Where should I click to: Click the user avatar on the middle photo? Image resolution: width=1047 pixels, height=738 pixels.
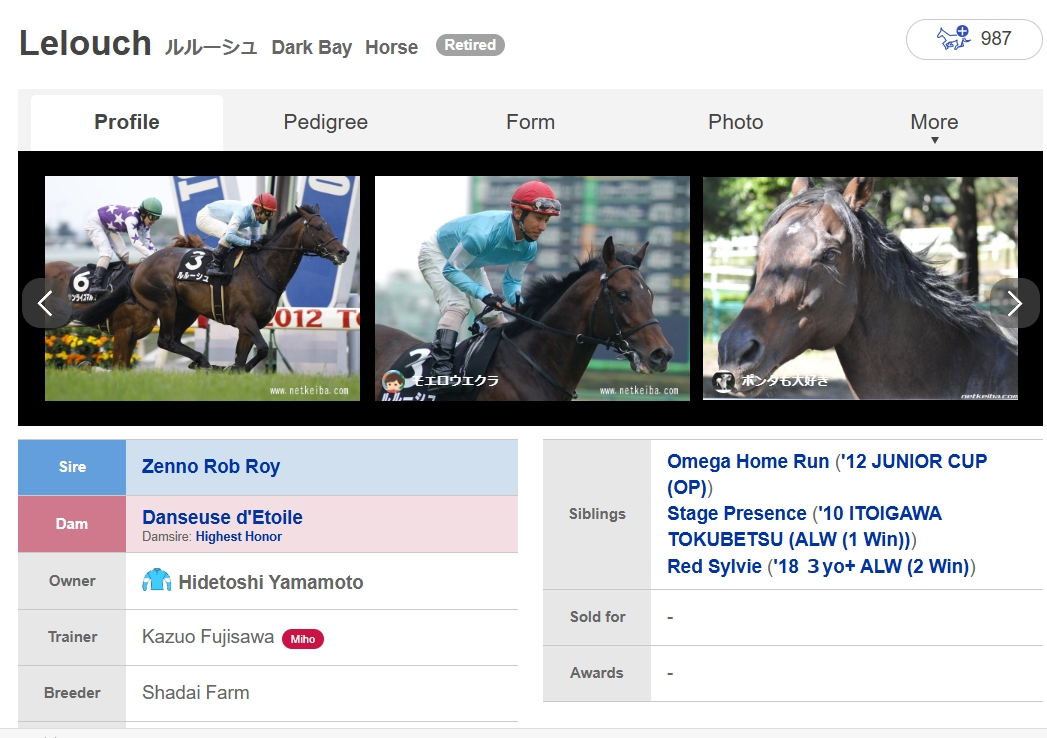pos(393,381)
